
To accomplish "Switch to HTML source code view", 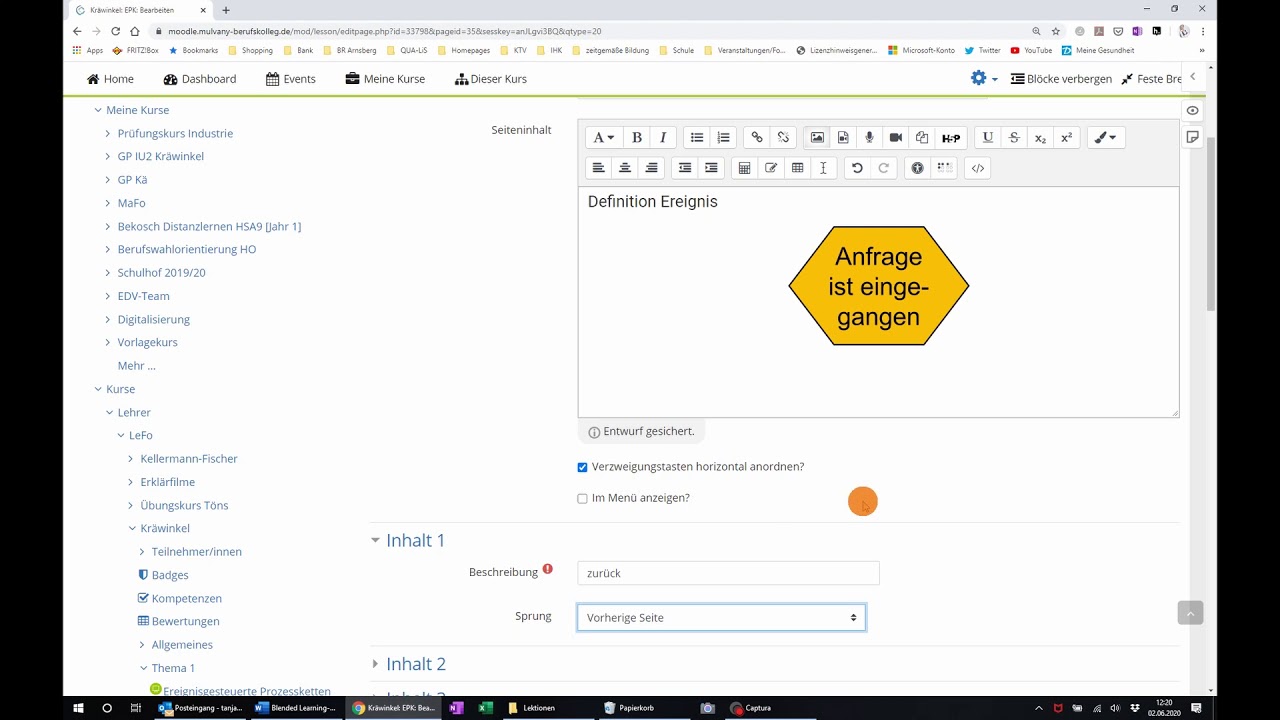I will [x=978, y=168].
